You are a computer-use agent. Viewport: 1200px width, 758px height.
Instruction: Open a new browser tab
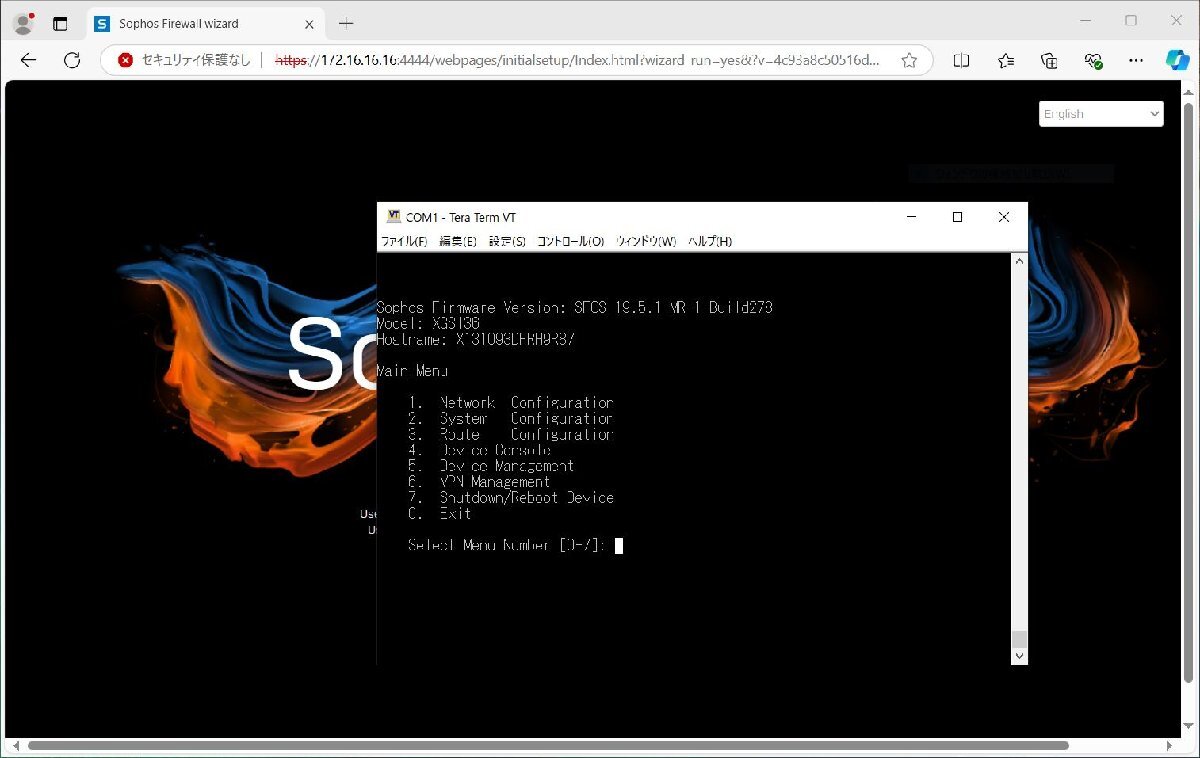pyautogui.click(x=346, y=23)
